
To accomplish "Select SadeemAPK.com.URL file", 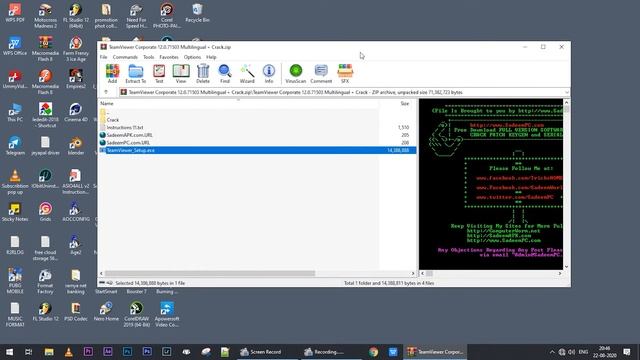I will [257, 135].
